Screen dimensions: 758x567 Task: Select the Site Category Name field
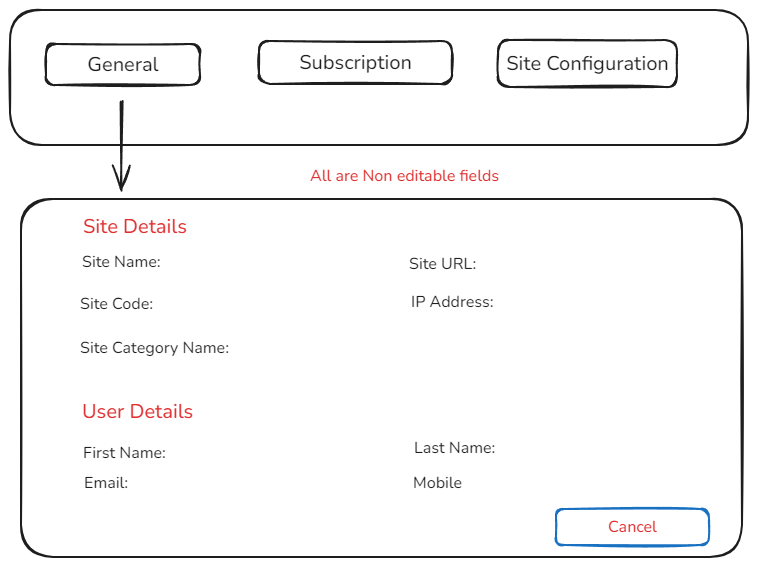coord(154,349)
